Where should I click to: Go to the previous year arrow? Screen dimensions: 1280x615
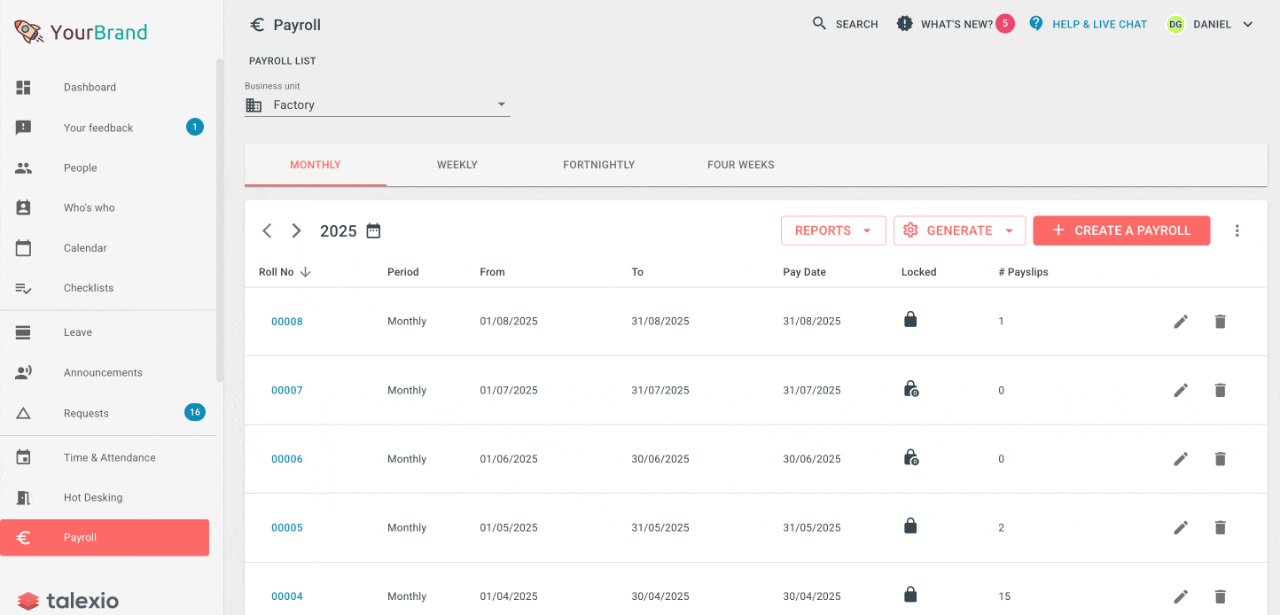point(267,231)
